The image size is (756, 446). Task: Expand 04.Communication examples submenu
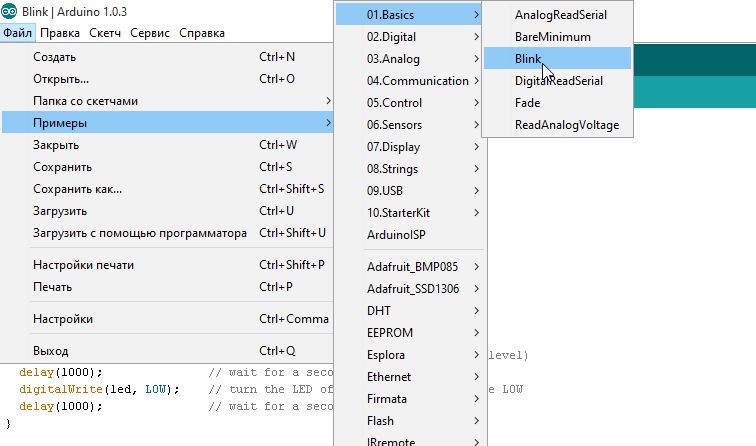coord(410,81)
